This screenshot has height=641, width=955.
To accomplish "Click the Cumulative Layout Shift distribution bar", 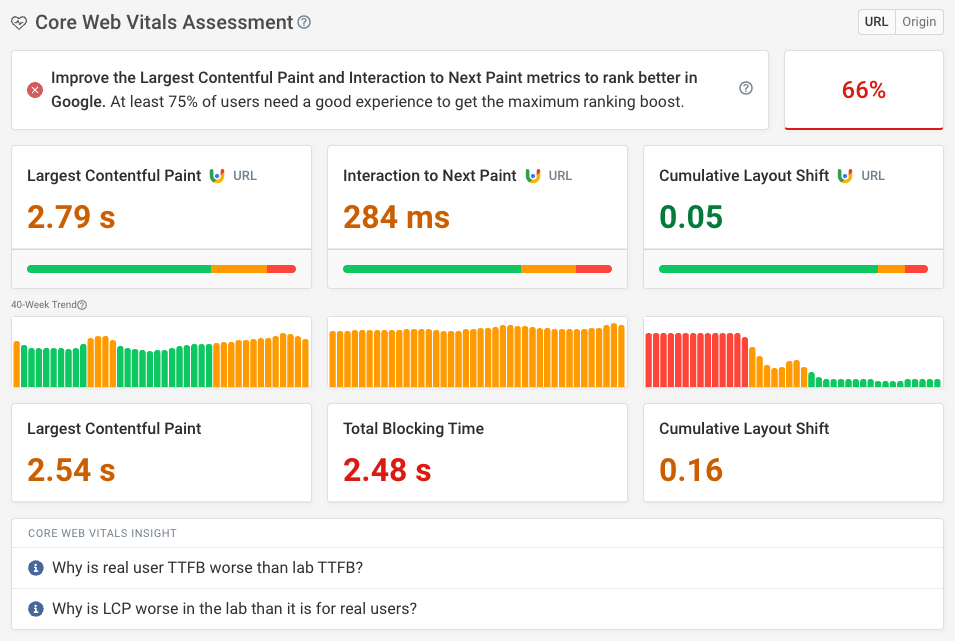I will [x=793, y=269].
